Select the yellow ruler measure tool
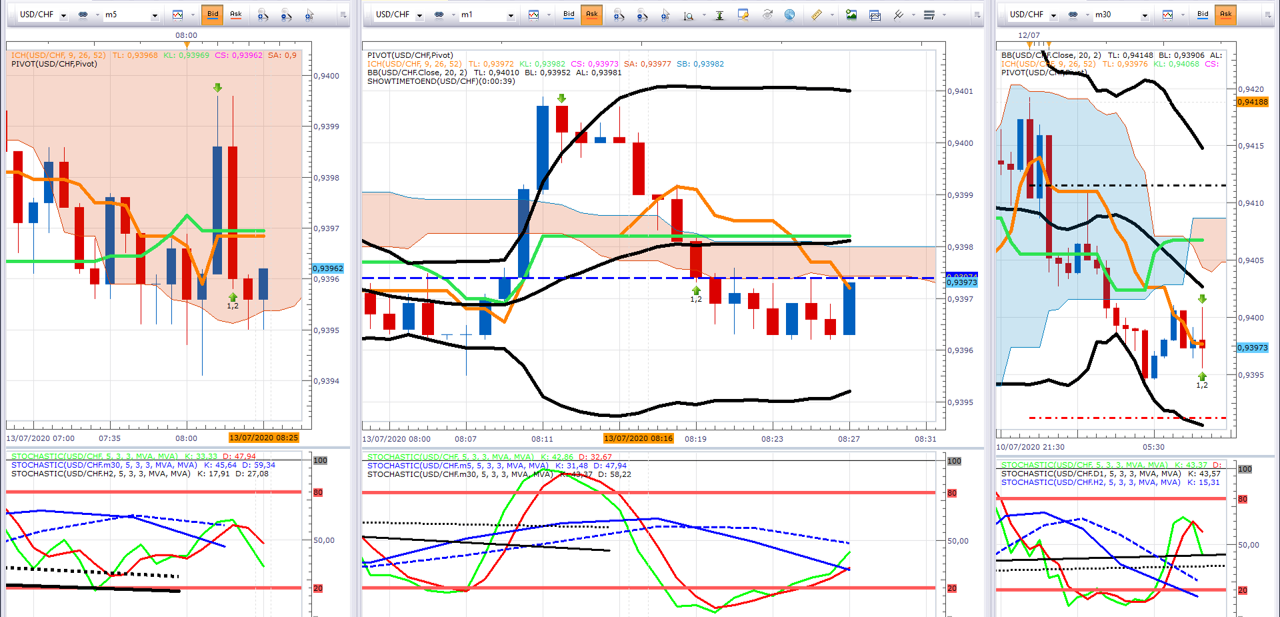The image size is (1280, 617). pyautogui.click(x=816, y=15)
